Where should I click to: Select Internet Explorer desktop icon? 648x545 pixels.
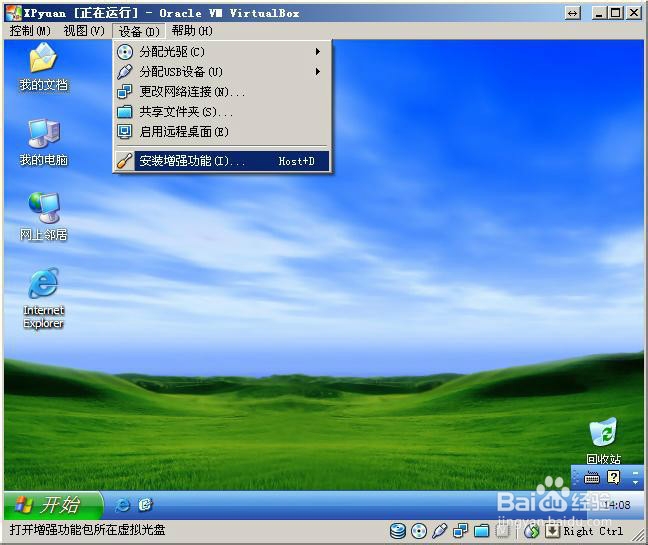[43, 298]
